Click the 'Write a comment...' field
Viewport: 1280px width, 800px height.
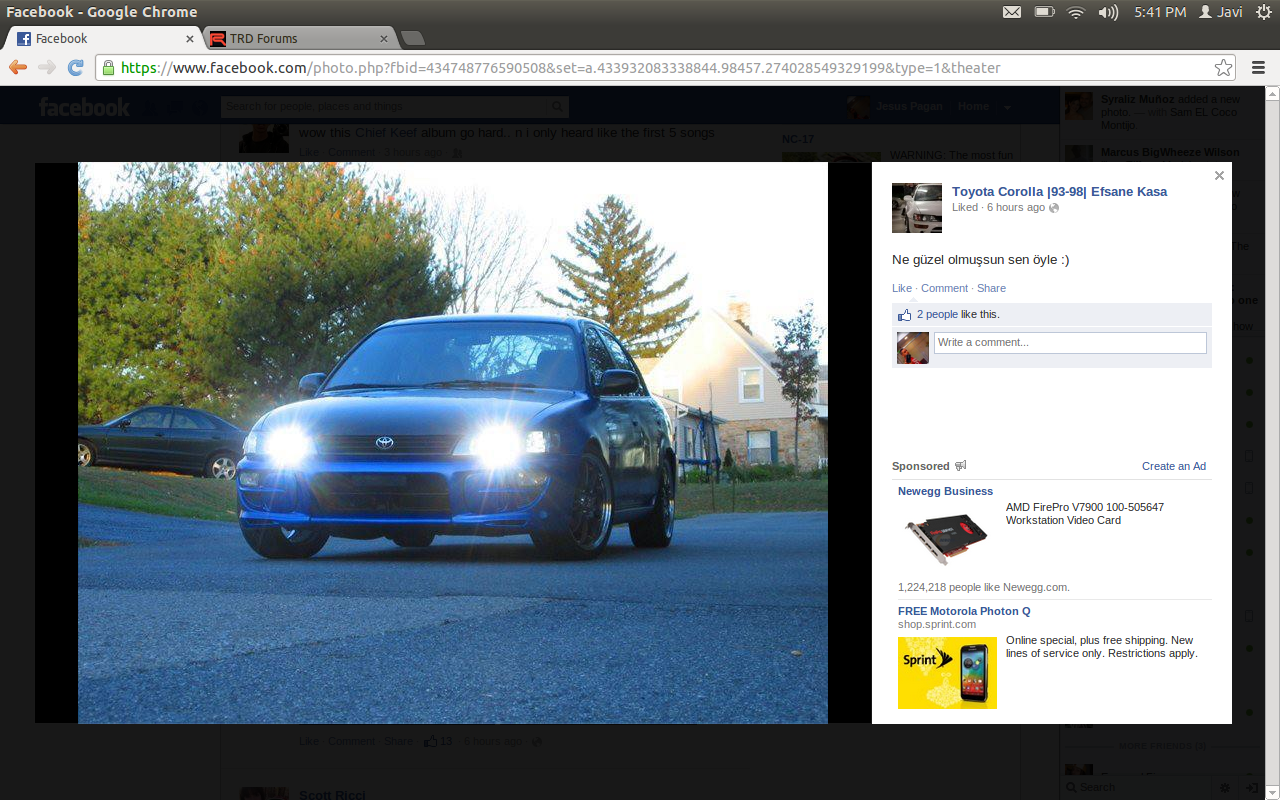point(1070,343)
